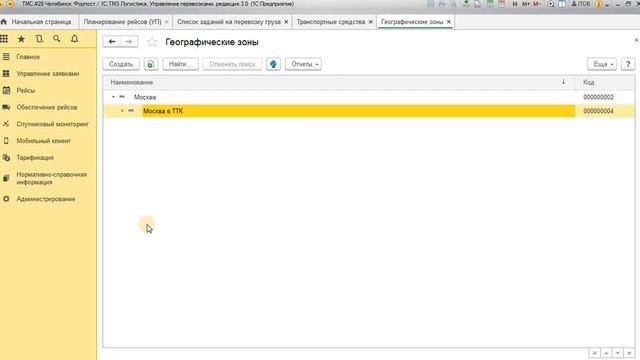Click the info icon in title bar
640x360 pixels.
(x=599, y=4)
